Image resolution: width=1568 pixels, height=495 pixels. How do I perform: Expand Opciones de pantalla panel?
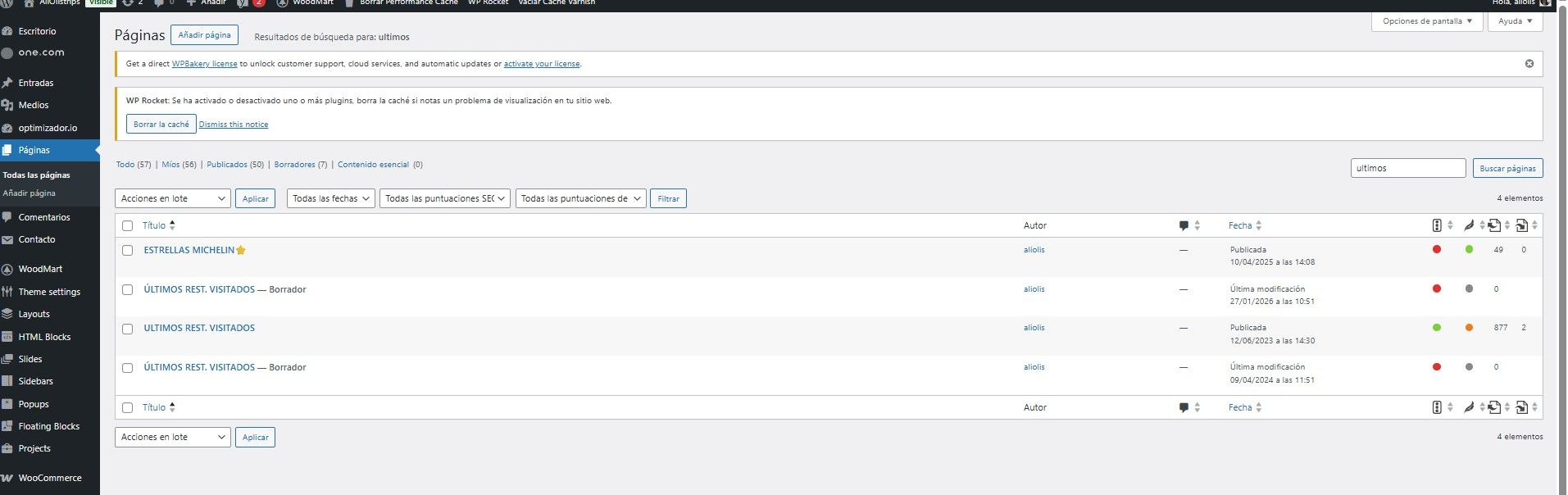coord(1426,21)
